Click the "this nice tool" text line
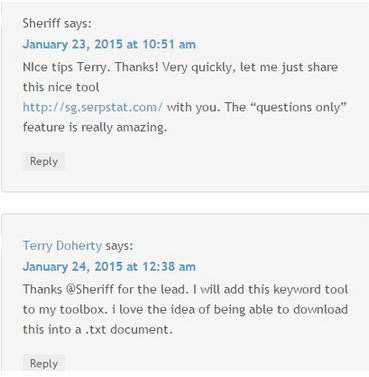This screenshot has width=369, height=377. (x=61, y=87)
